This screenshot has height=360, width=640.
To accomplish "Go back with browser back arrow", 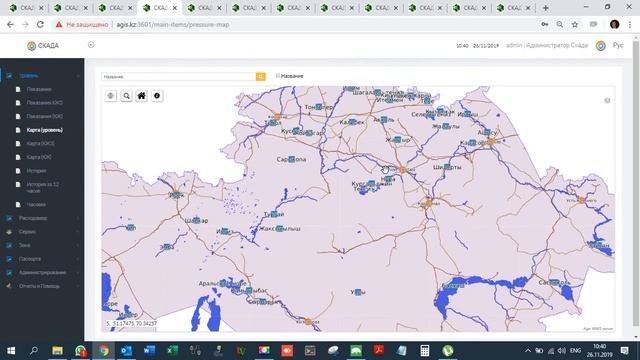I will point(10,24).
